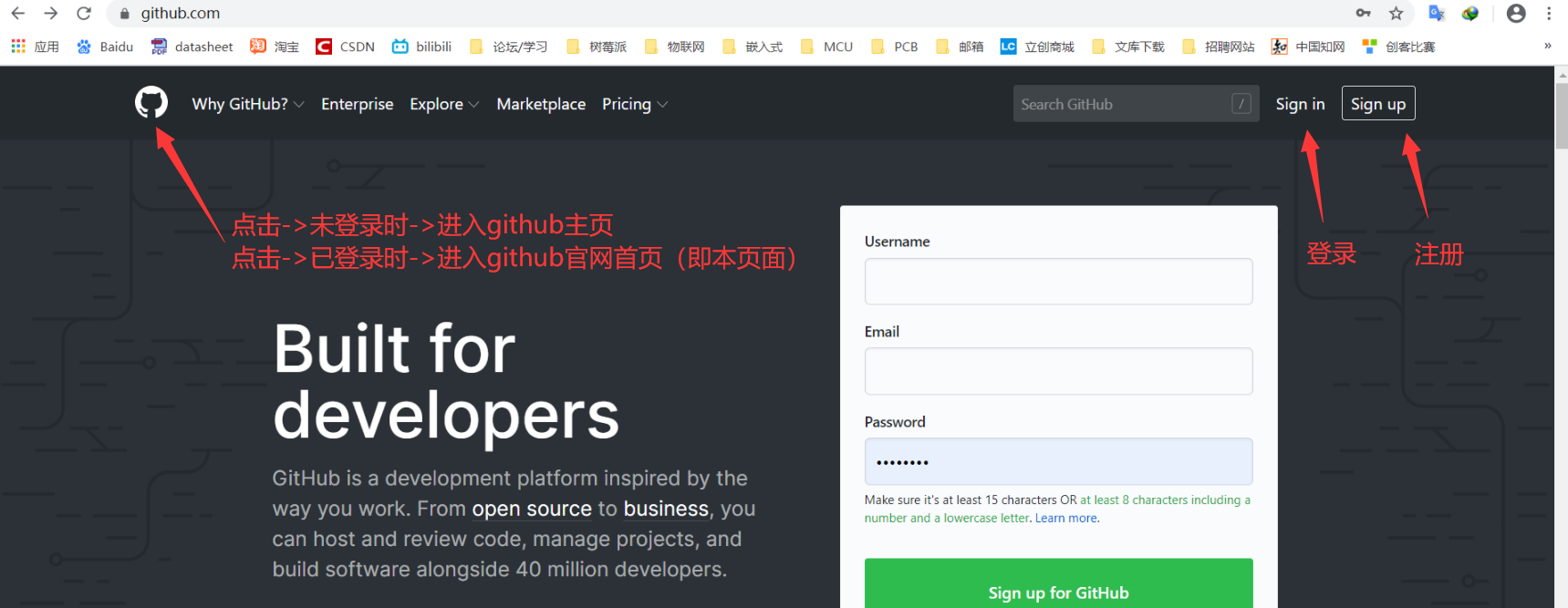Expand the Pricing dropdown
Image resolution: width=1568 pixels, height=608 pixels.
[635, 104]
